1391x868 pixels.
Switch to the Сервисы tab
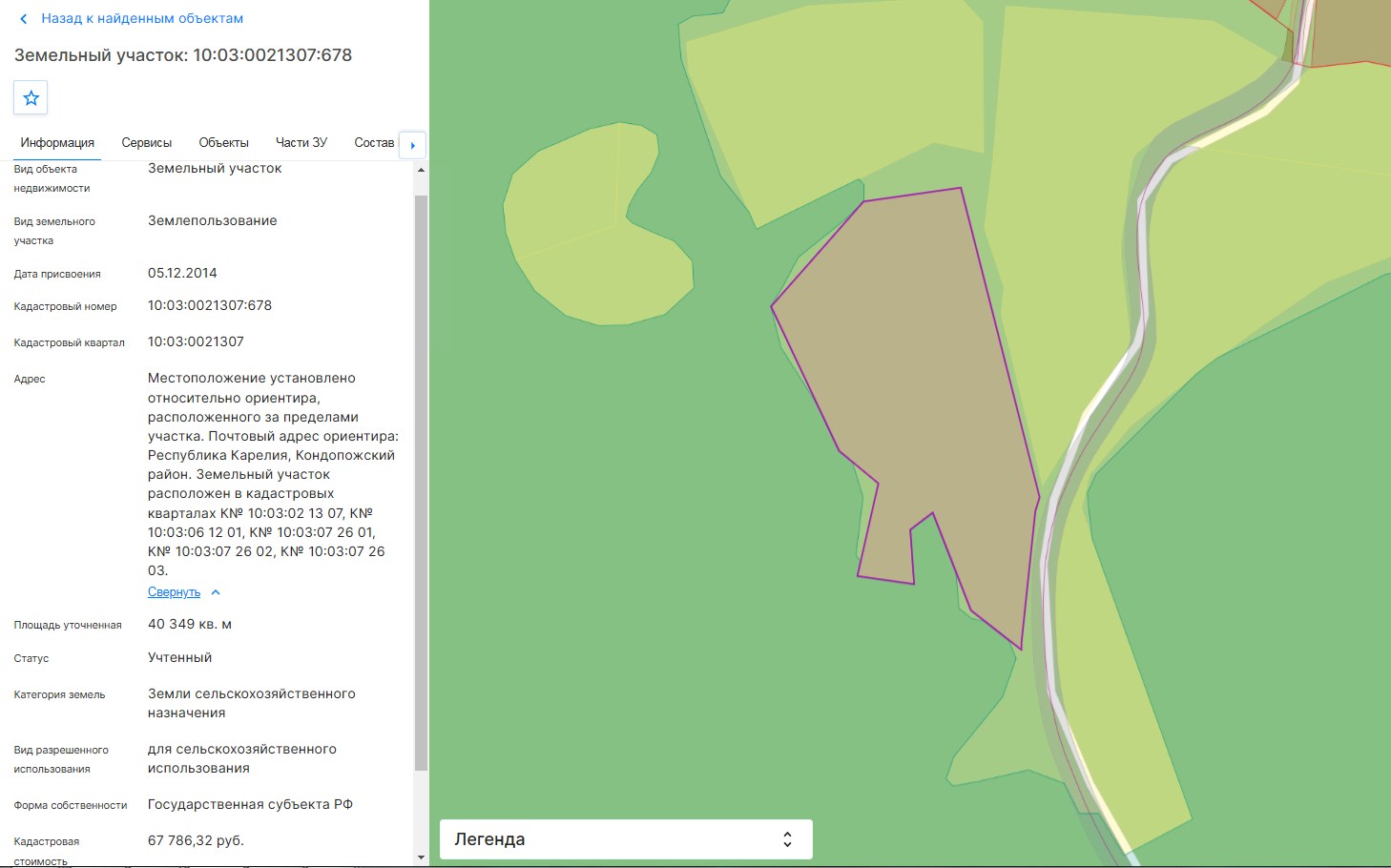point(147,143)
